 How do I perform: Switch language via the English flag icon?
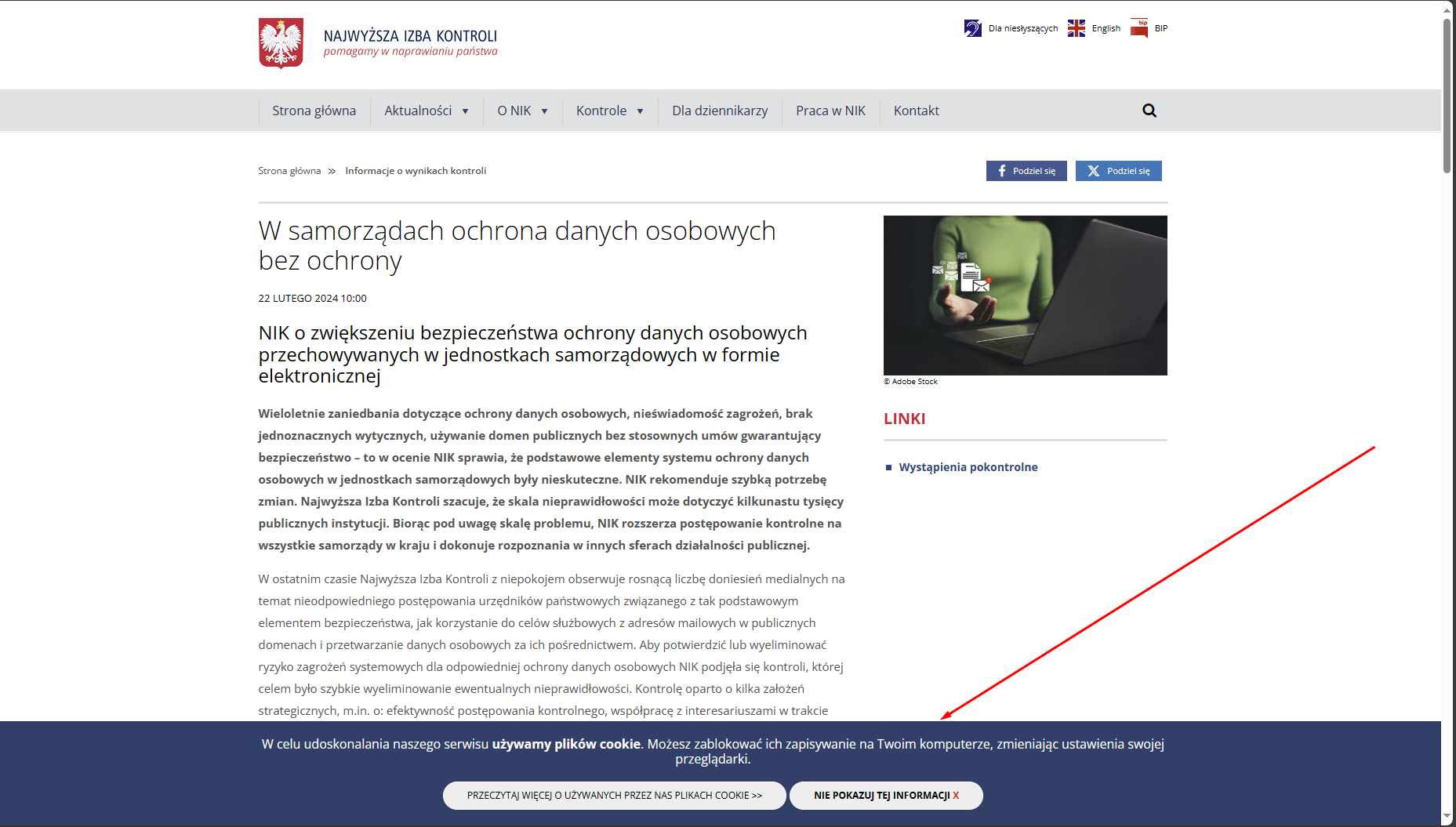point(1077,27)
